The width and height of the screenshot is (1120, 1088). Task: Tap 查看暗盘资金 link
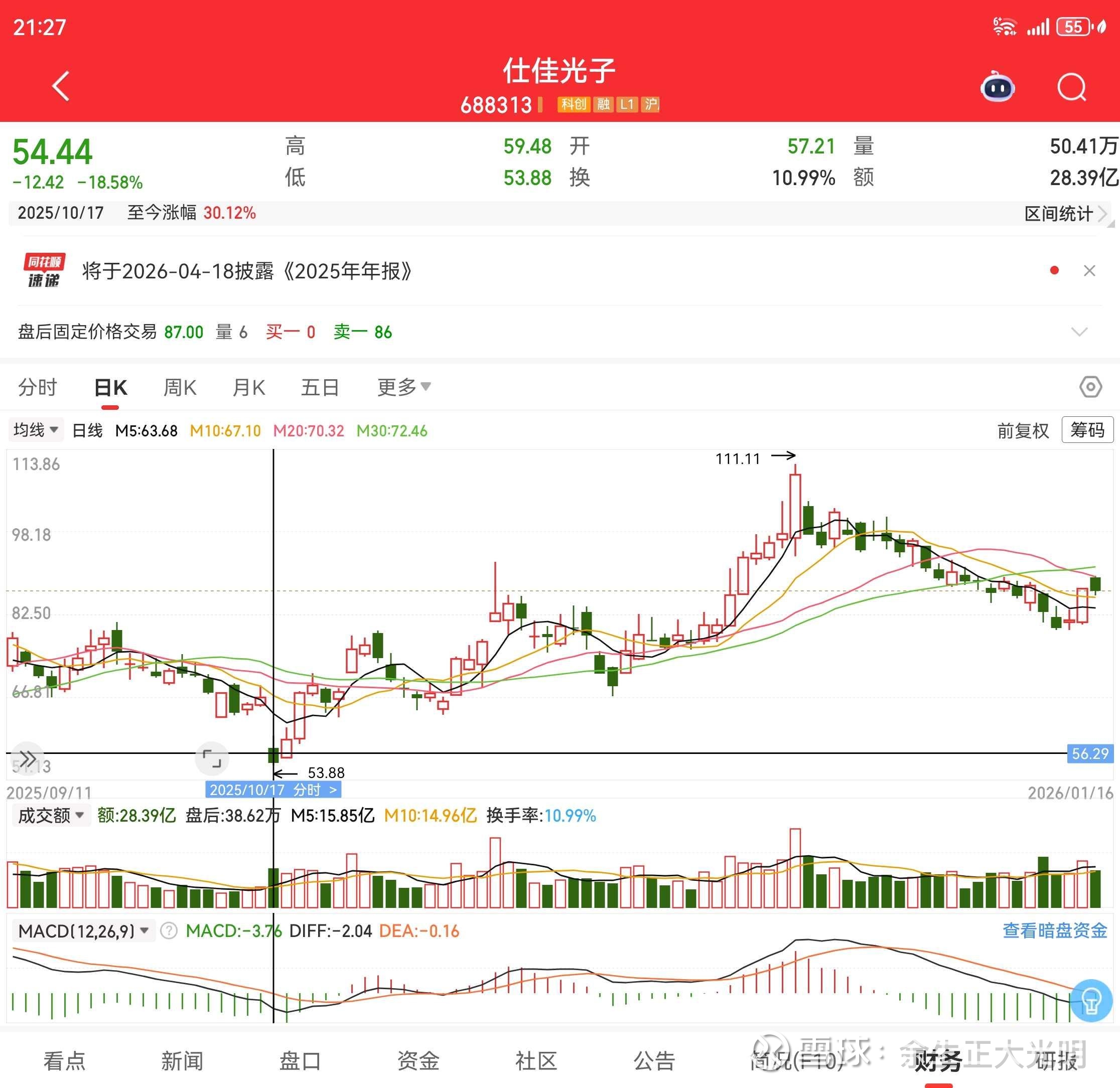pos(1054,930)
